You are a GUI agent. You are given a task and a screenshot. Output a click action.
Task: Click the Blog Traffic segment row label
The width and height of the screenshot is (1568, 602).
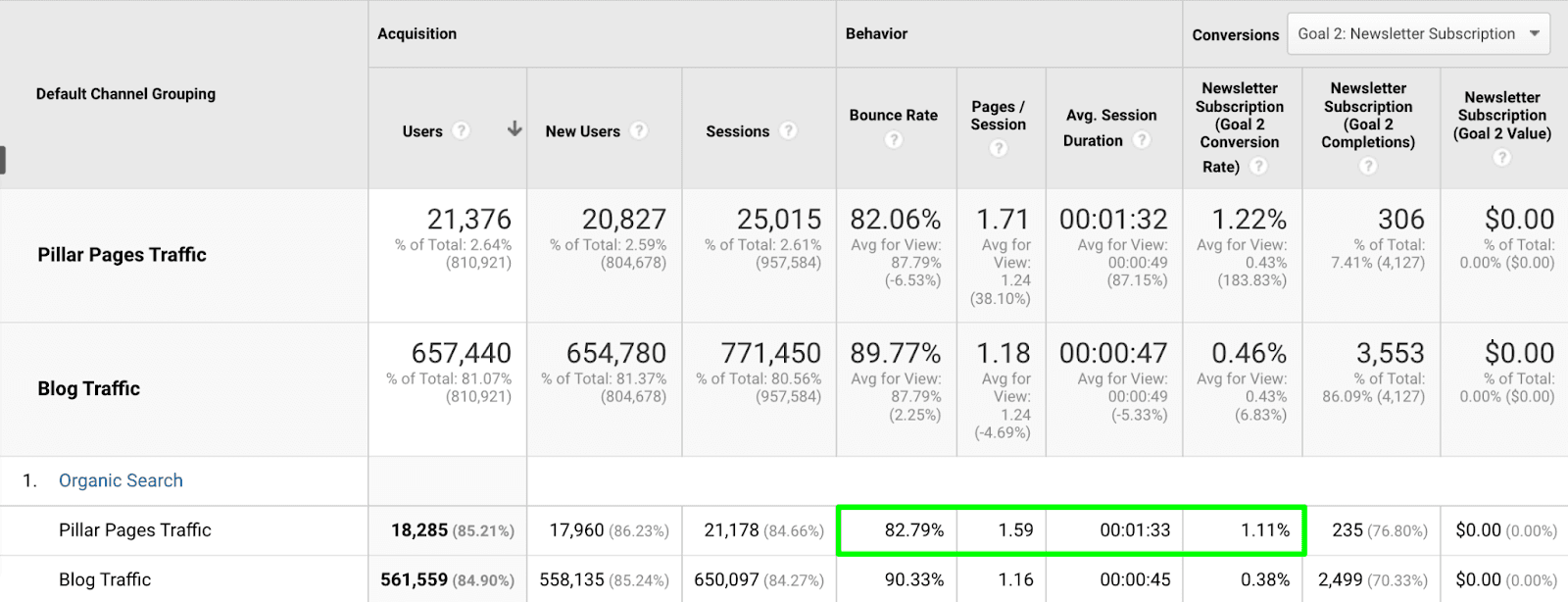click(88, 389)
